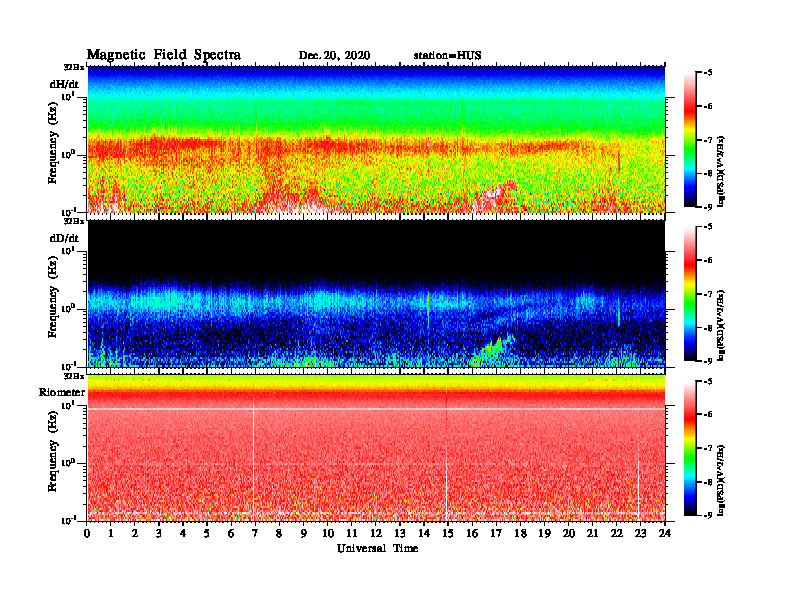792x612 pixels.
Task: Click hour 9 on the Universal Time axis
Action: tap(303, 533)
